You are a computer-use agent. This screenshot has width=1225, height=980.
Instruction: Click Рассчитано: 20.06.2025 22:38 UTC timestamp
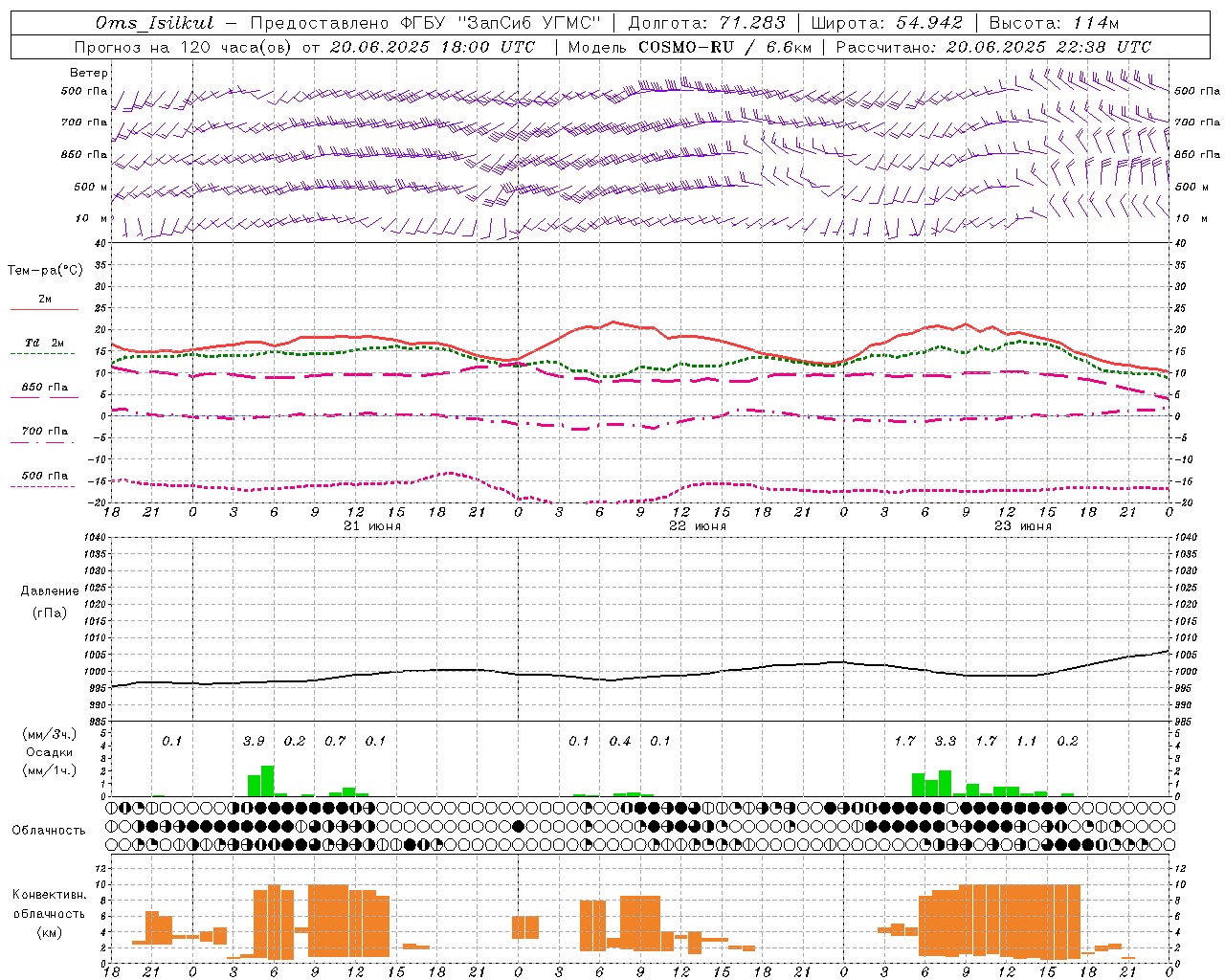tap(993, 47)
